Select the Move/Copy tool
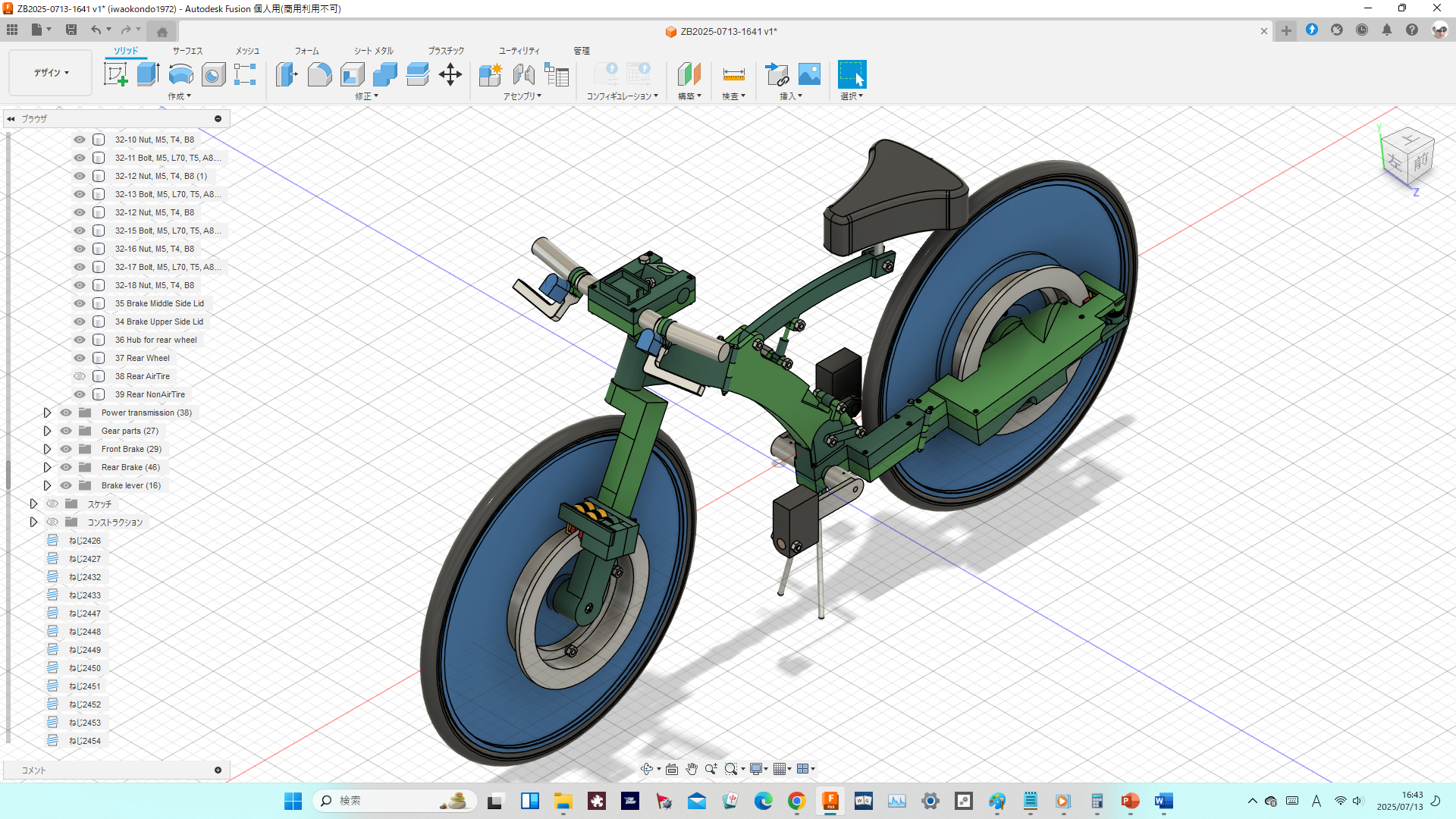 450,74
